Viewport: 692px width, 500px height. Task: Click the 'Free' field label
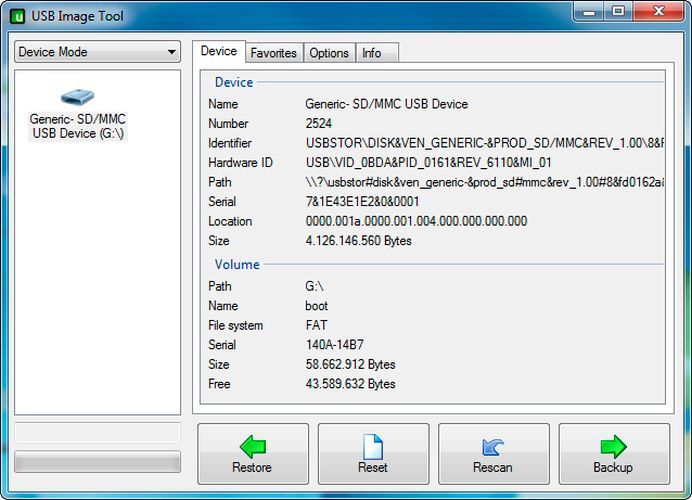(219, 384)
